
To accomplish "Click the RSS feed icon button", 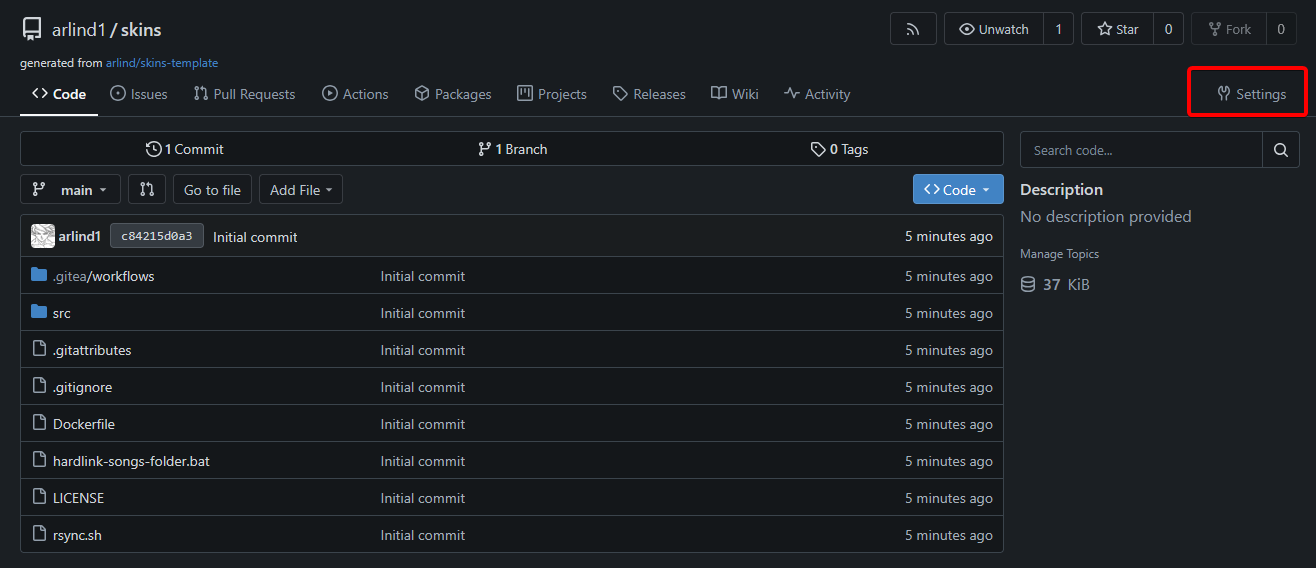I will coord(913,29).
